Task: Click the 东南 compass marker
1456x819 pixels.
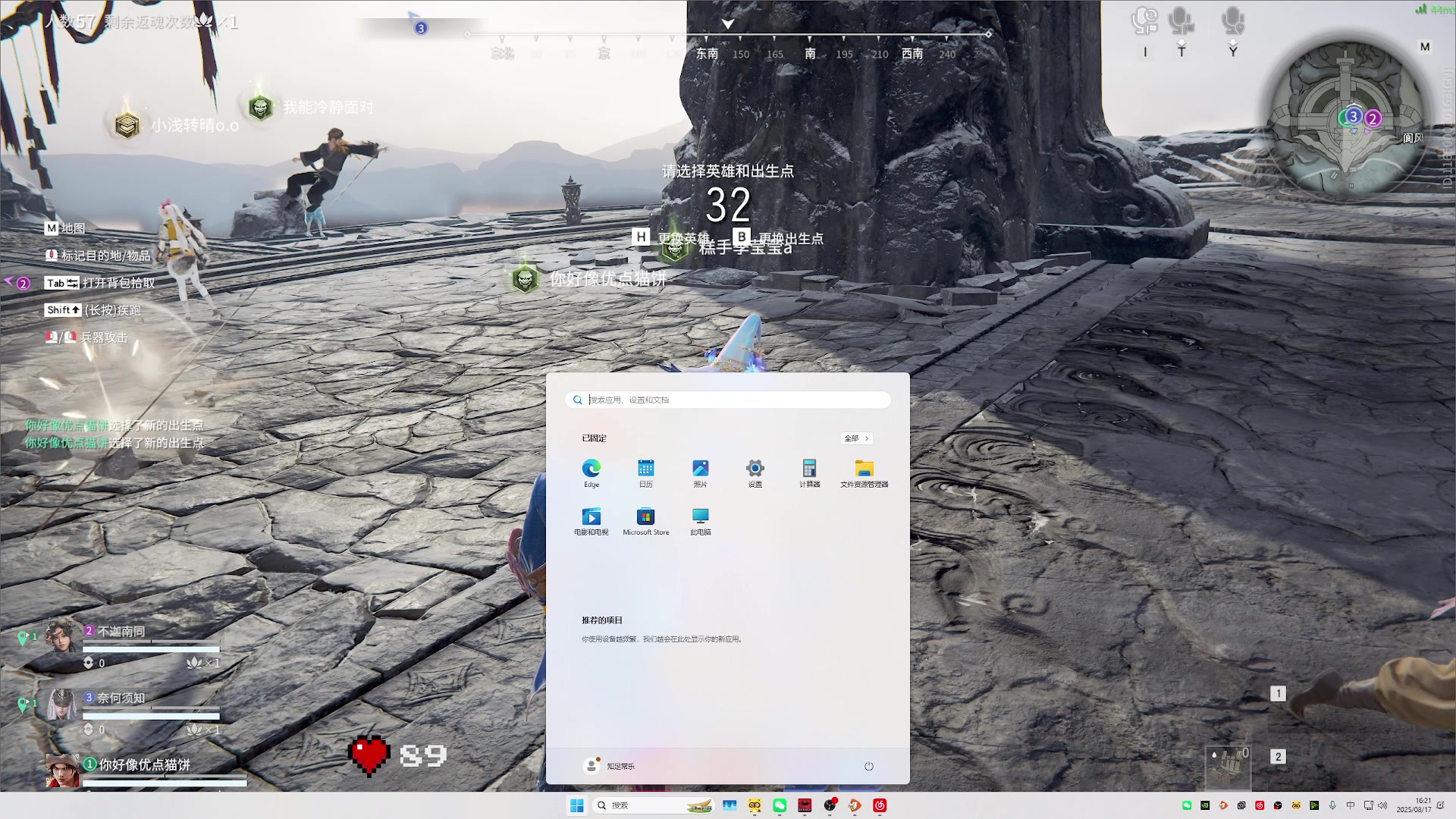Action: (x=707, y=54)
